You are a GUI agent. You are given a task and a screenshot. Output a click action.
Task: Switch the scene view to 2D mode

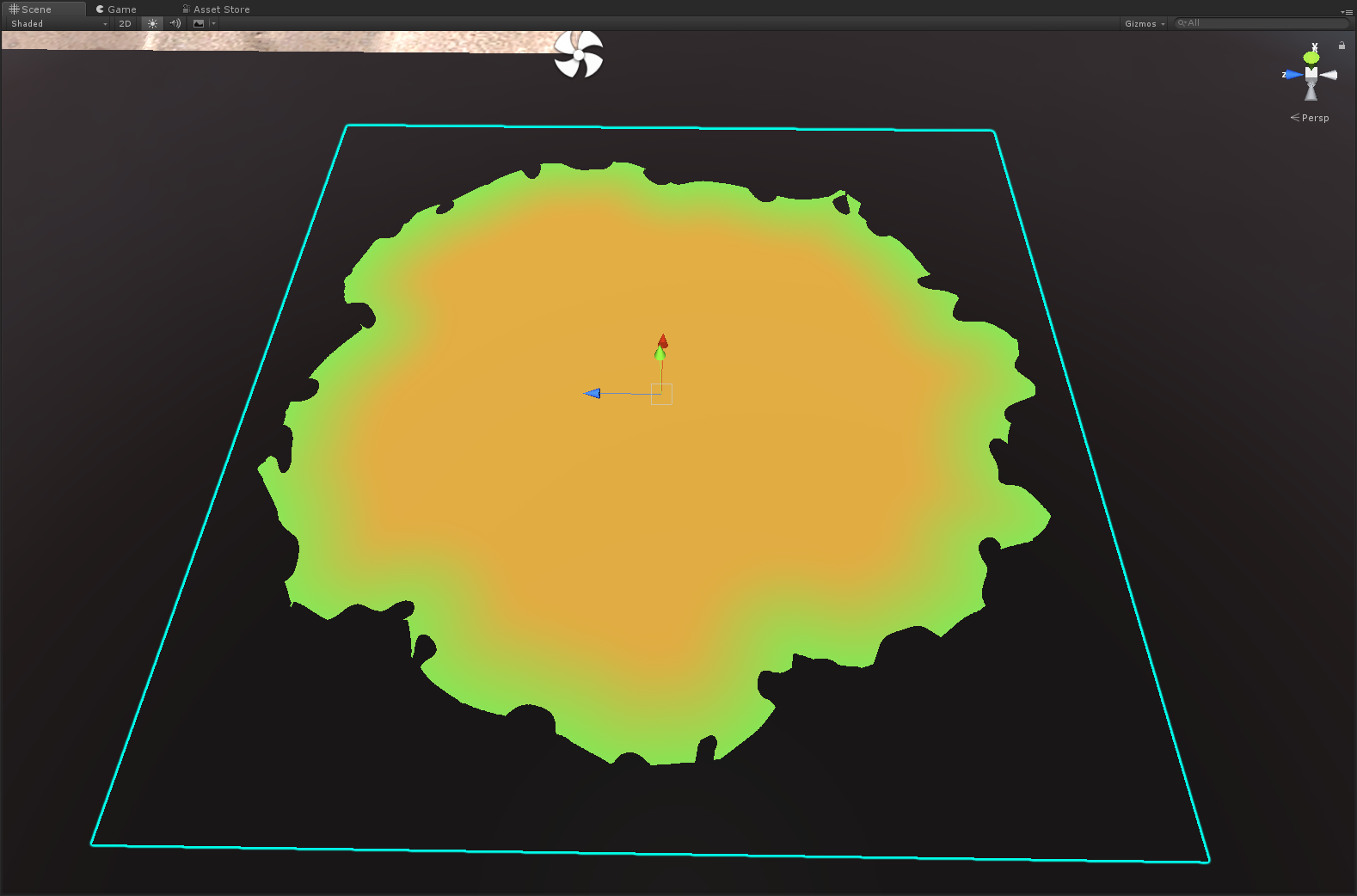tap(125, 23)
